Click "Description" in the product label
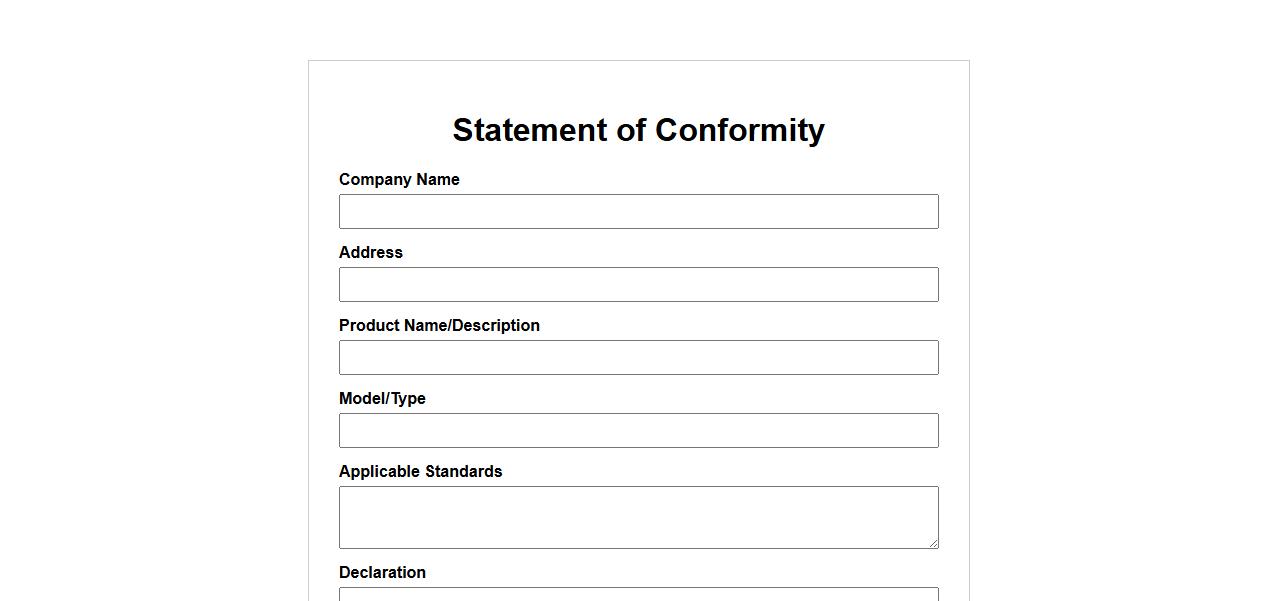This screenshot has height=601, width=1278. [496, 326]
